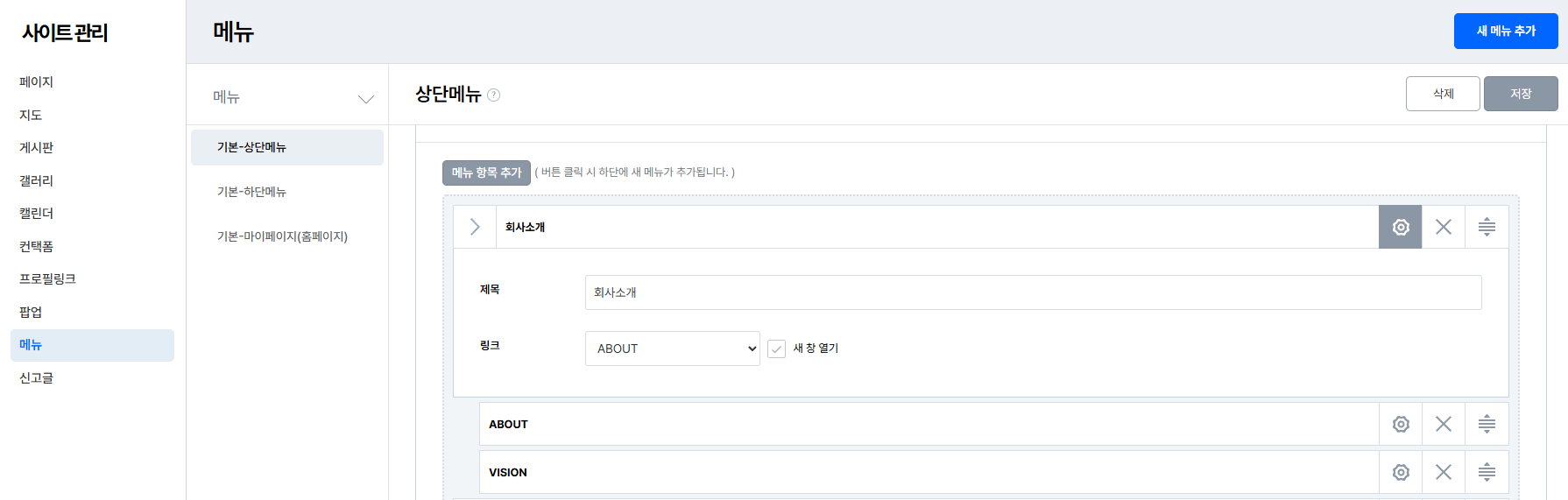The height and width of the screenshot is (500, 1568).
Task: Toggle the 새 창 열기 checkbox
Action: pos(776,349)
